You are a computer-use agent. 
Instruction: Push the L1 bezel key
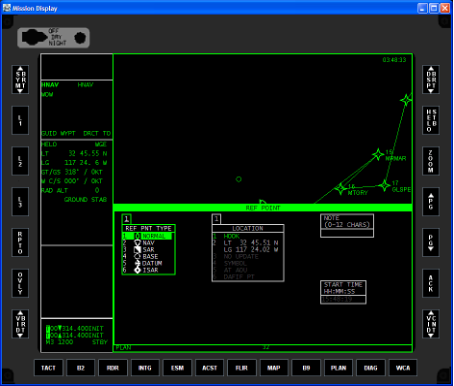(x=20, y=120)
